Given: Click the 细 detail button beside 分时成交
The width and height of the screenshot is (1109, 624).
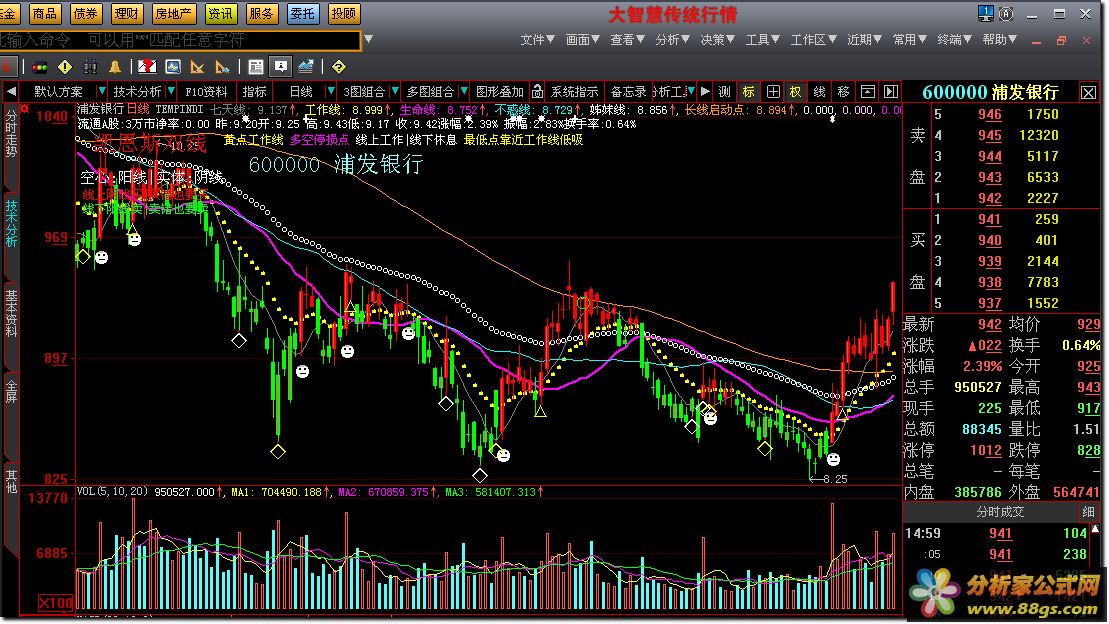Looking at the screenshot, I should pyautogui.click(x=1088, y=512).
